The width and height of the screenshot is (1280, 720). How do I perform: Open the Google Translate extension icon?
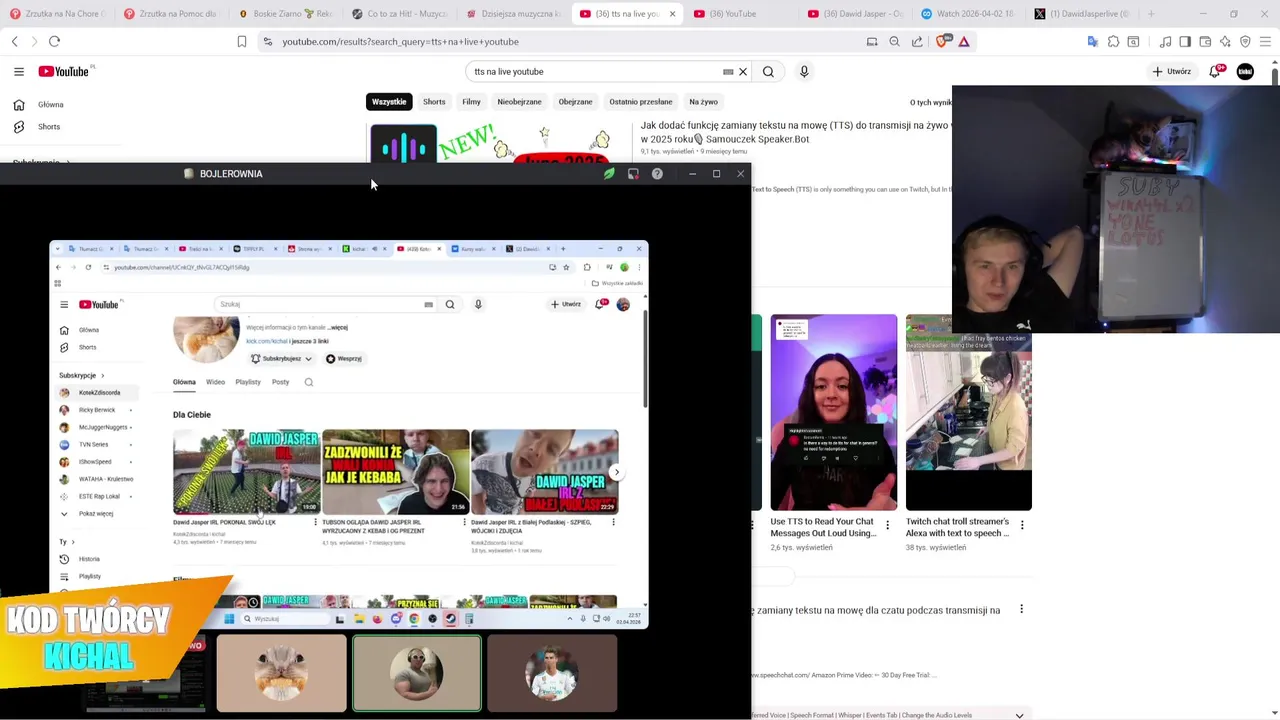tap(1092, 41)
